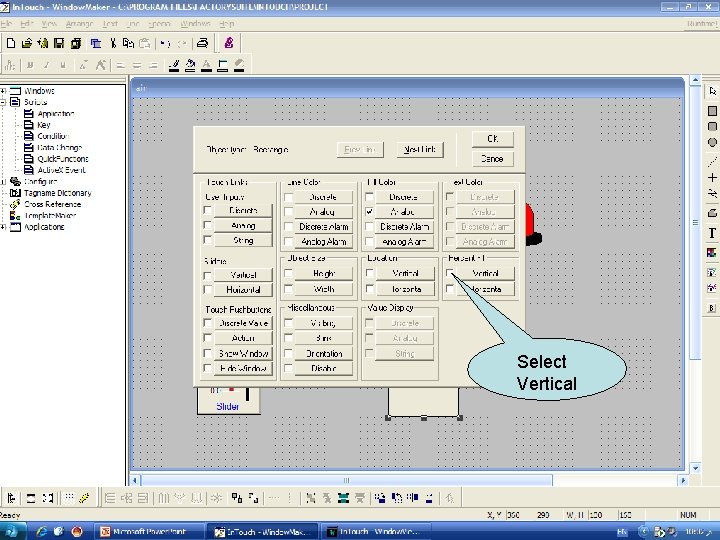This screenshot has height=540, width=720.
Task: Click the Slider Vertical link button
Action: pyautogui.click(x=243, y=274)
